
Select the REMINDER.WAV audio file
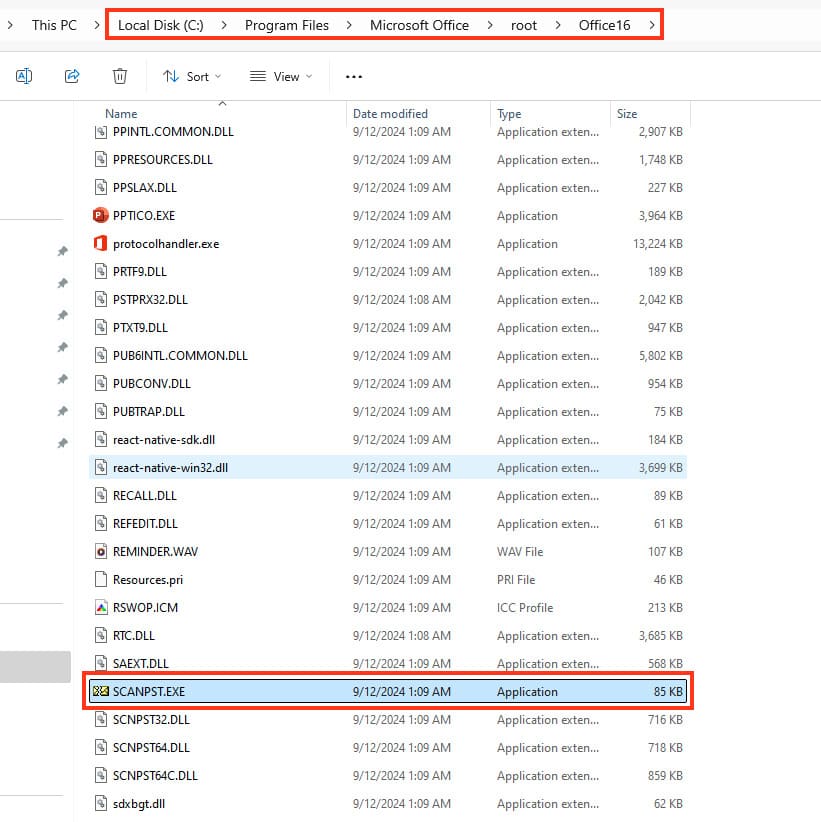click(155, 551)
